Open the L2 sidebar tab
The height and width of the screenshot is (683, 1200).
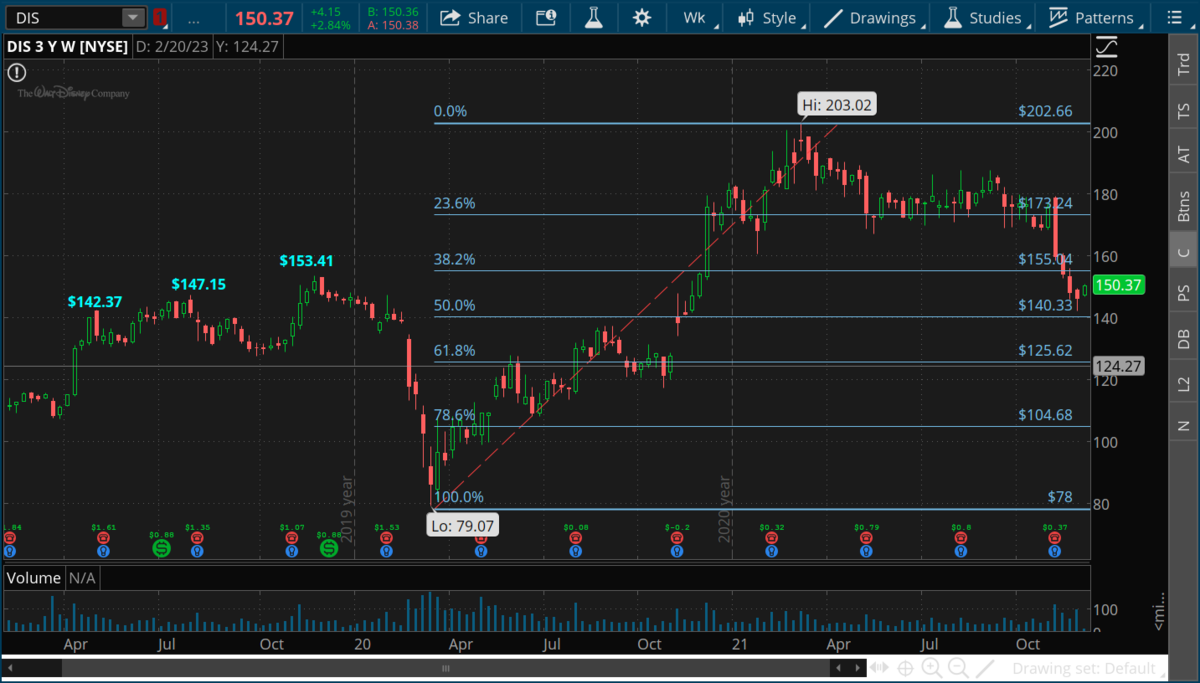click(x=1184, y=384)
